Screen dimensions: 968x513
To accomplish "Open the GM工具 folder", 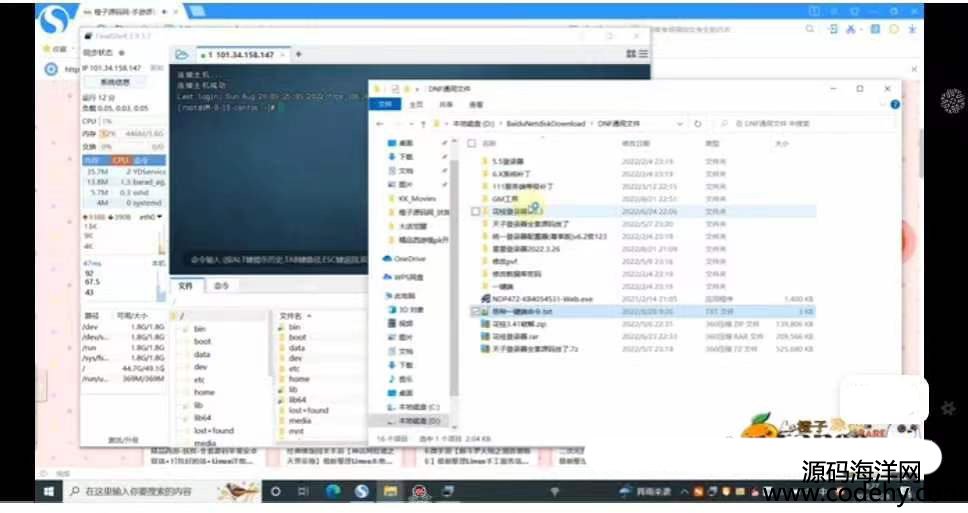I will point(506,199).
